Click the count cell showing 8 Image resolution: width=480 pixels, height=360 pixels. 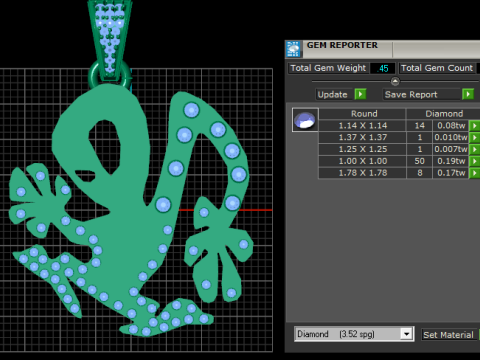pyautogui.click(x=420, y=173)
